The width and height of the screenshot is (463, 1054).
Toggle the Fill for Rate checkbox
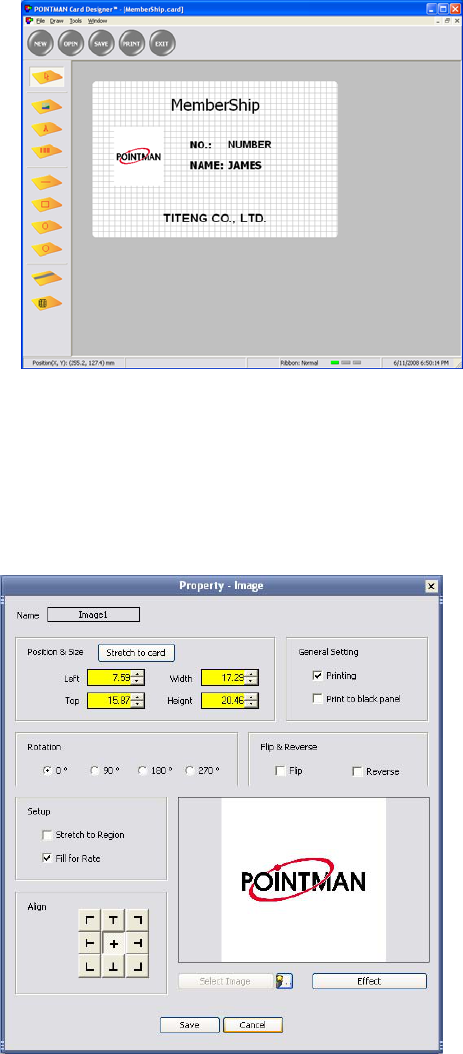click(x=47, y=858)
